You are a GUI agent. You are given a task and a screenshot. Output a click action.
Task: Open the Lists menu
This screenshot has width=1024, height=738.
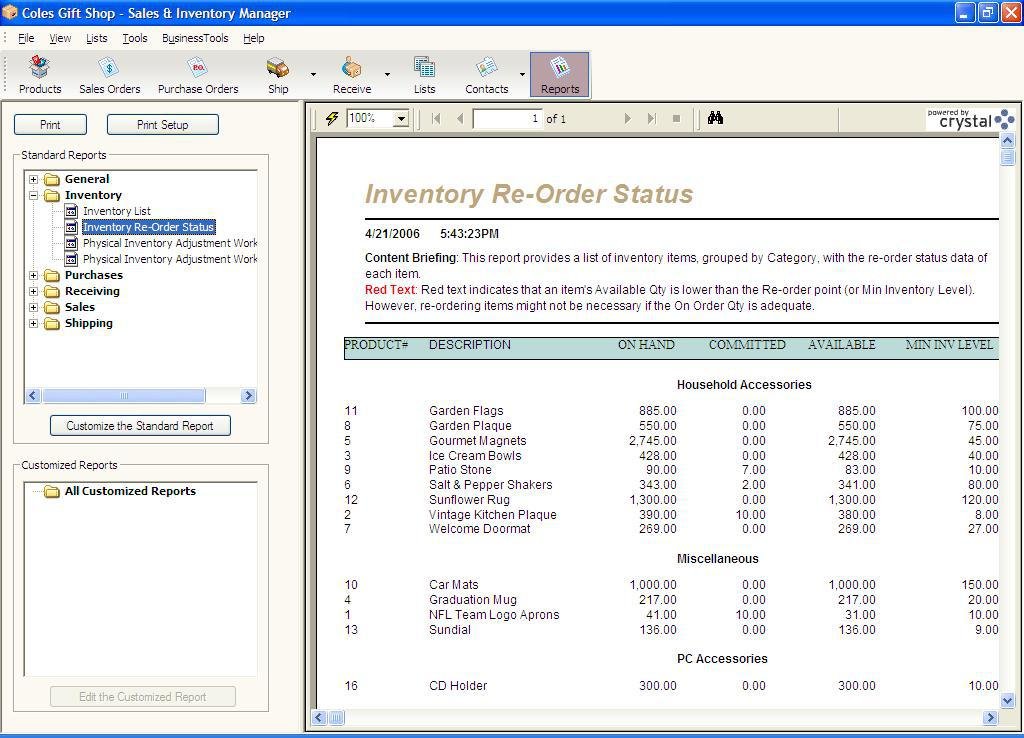(97, 38)
